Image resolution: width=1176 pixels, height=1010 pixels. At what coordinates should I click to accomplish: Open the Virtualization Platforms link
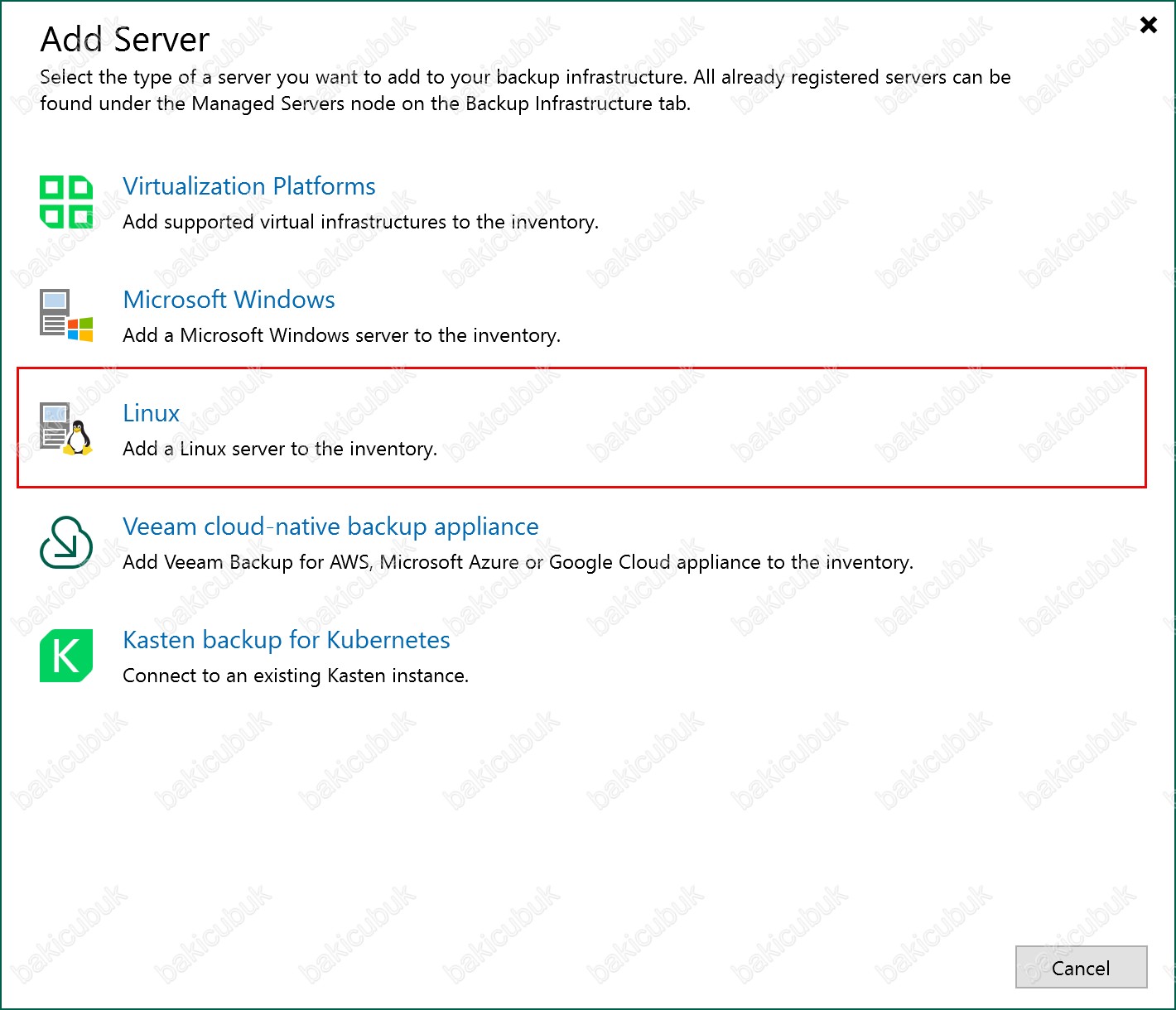[x=249, y=186]
